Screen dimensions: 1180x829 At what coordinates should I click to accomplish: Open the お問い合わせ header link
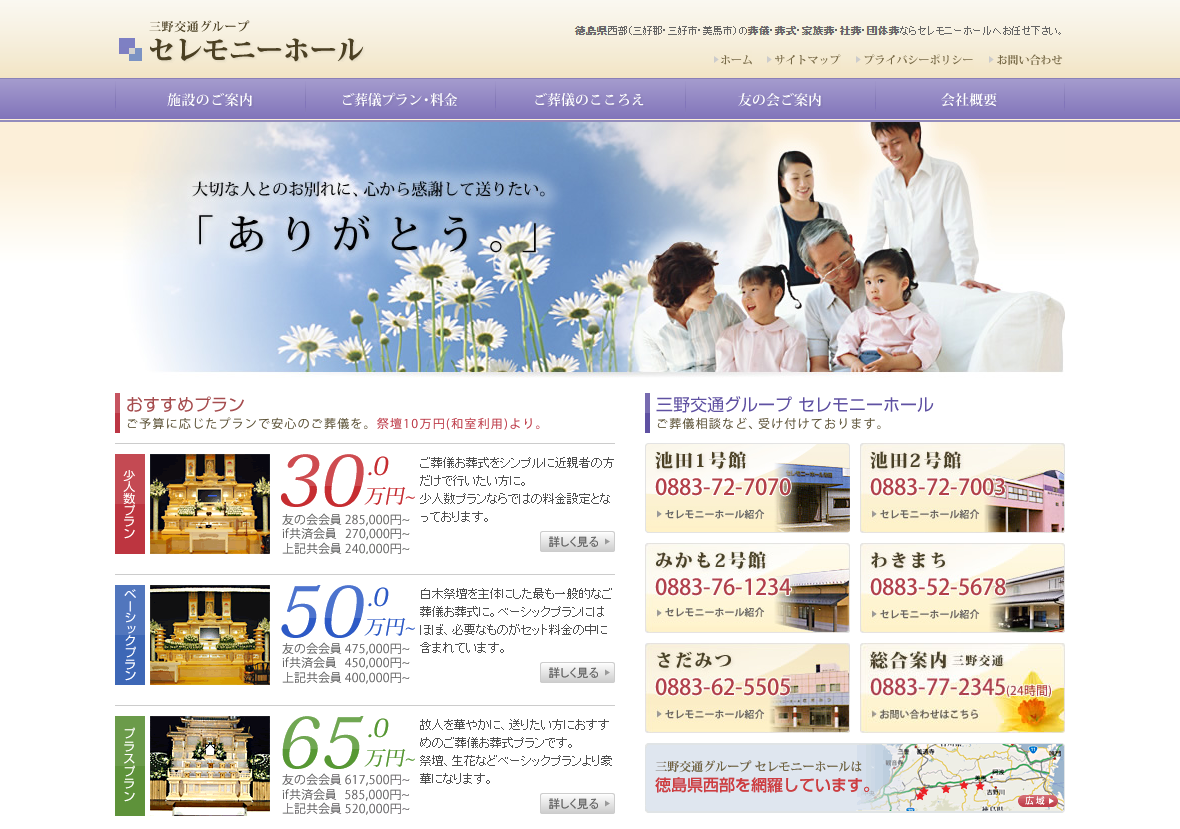coord(1028,60)
